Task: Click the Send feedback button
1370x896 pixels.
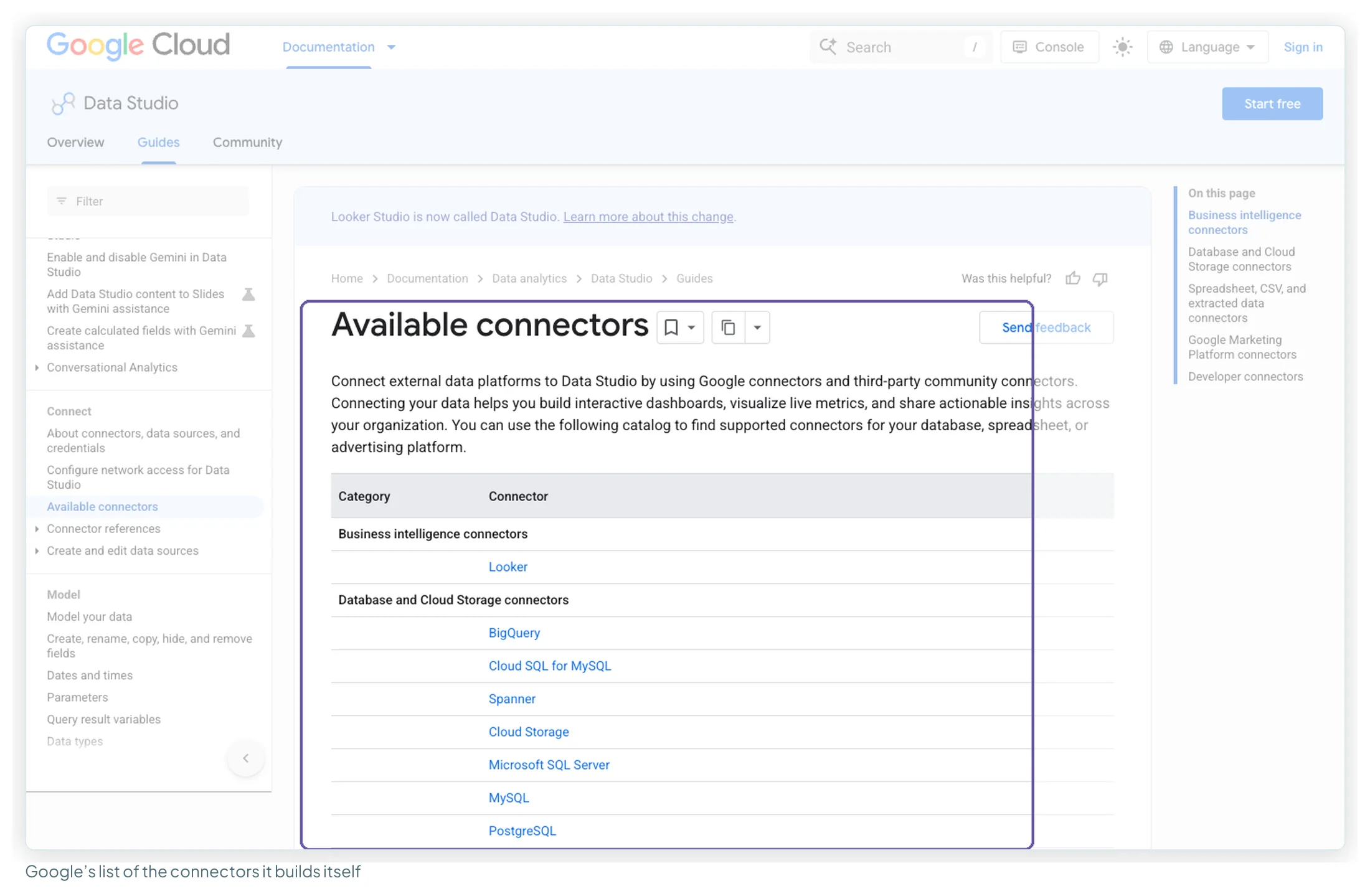Action: click(x=1046, y=328)
